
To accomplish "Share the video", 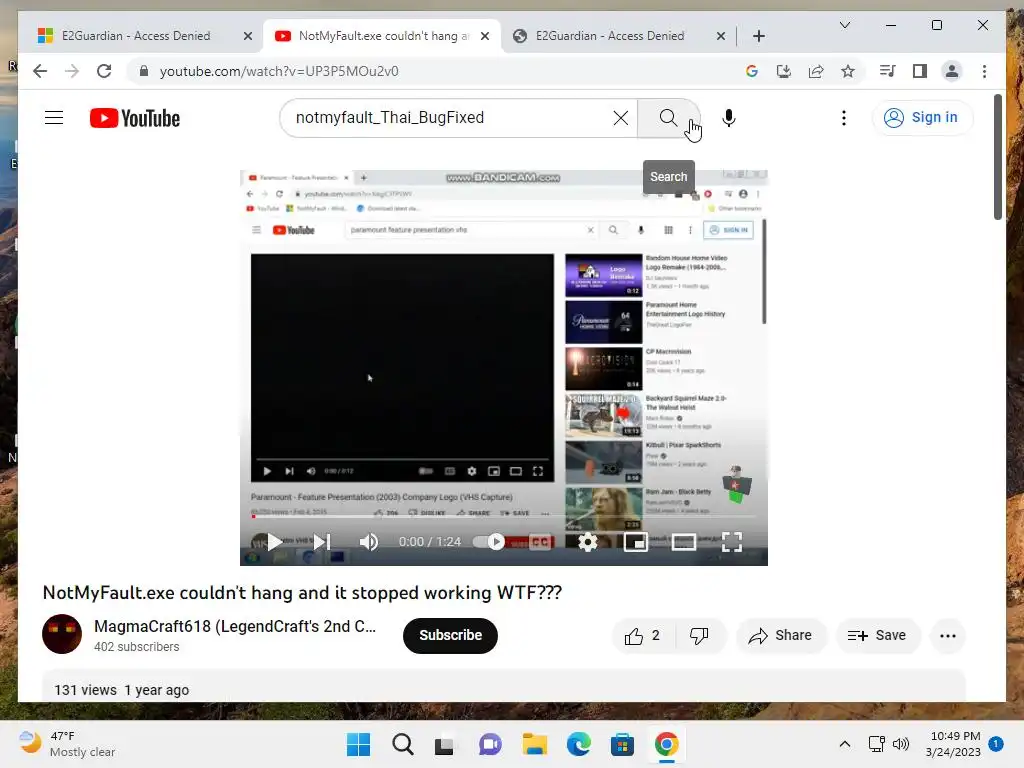I will pos(781,636).
